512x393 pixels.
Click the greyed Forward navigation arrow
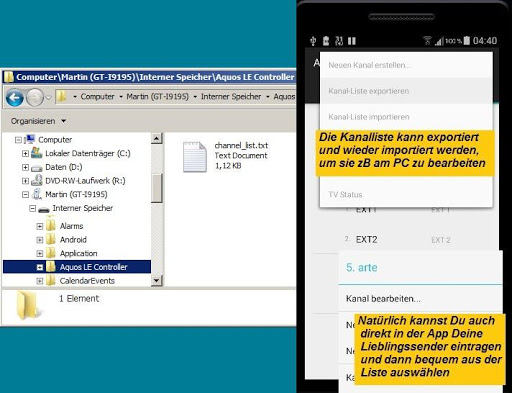(x=35, y=97)
